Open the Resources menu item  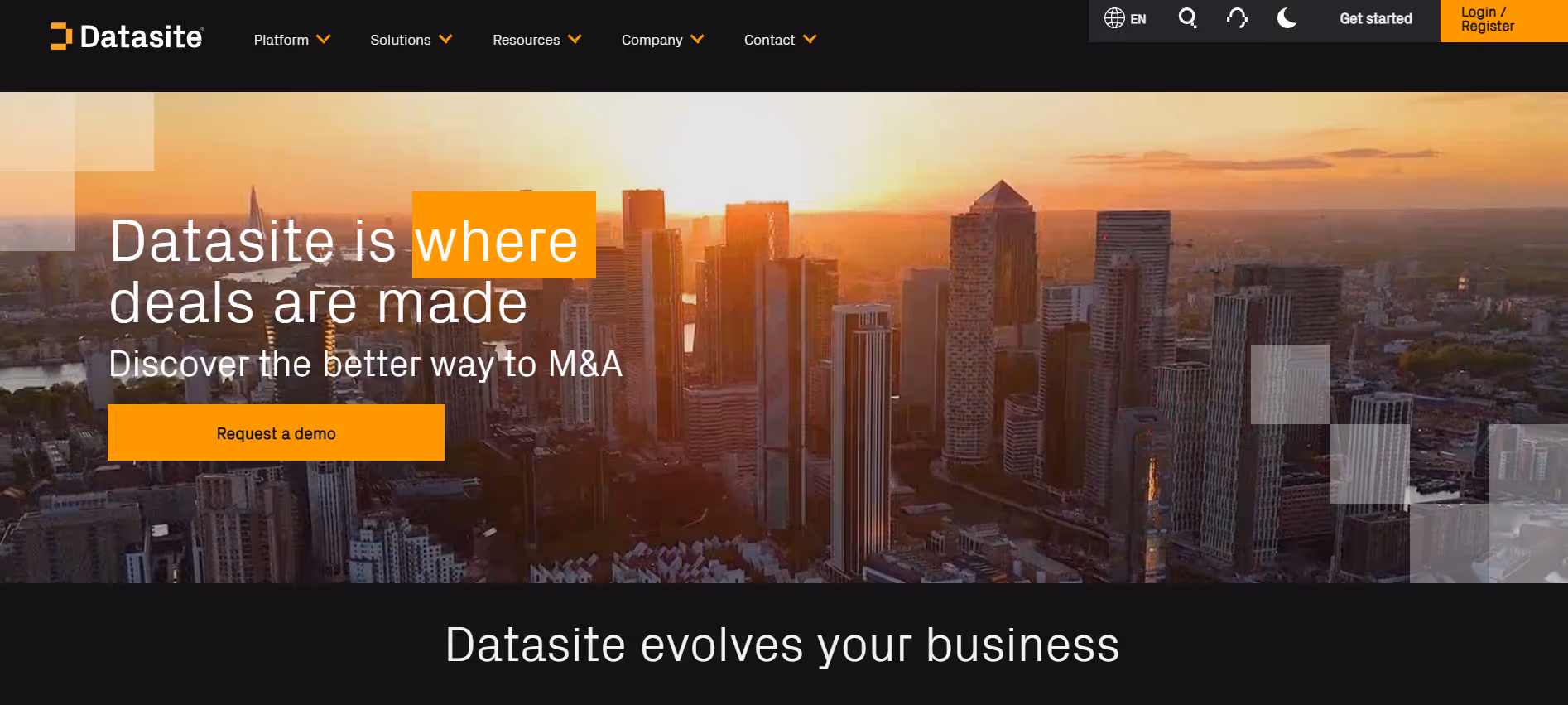[527, 40]
